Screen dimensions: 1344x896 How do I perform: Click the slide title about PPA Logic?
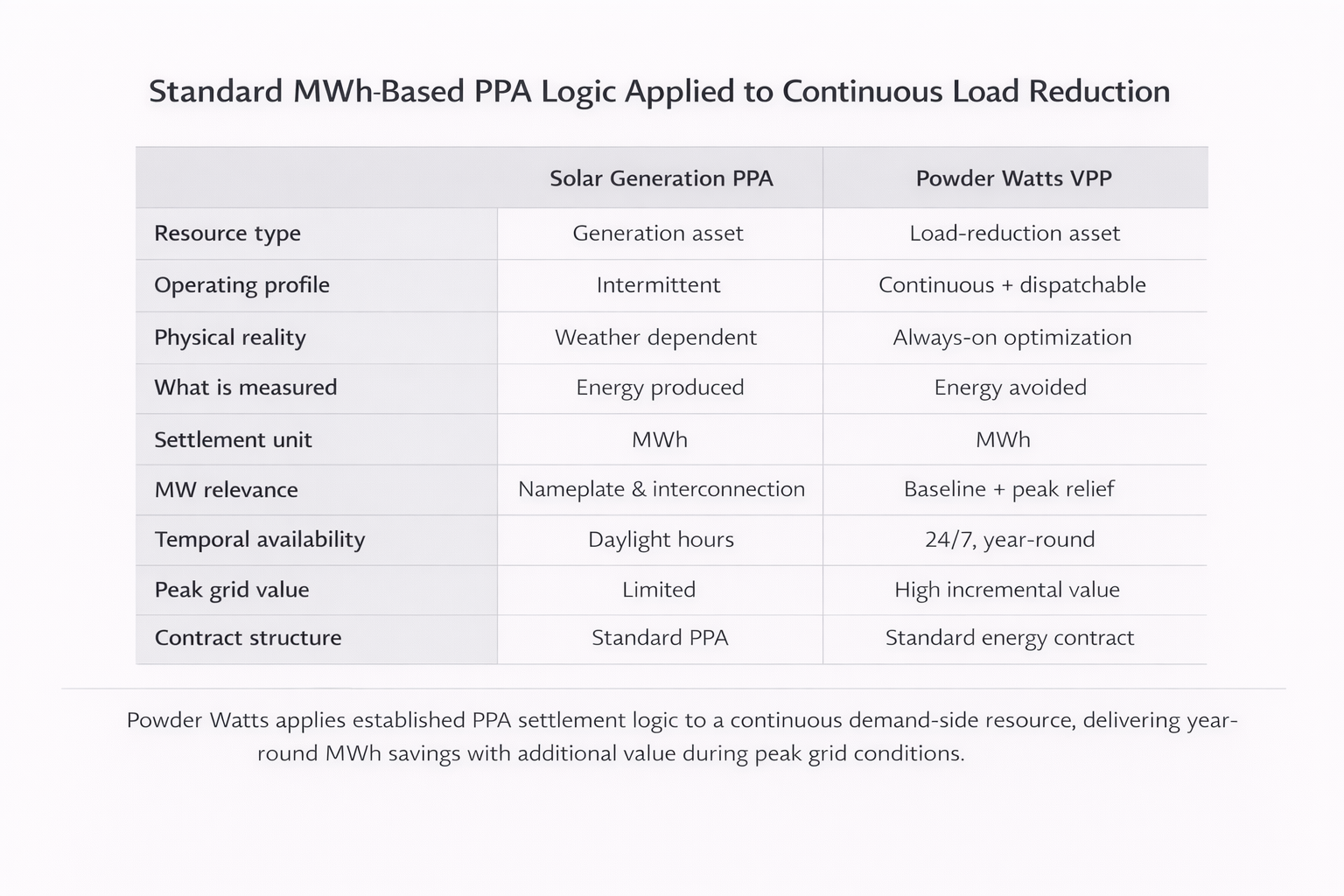[659, 92]
